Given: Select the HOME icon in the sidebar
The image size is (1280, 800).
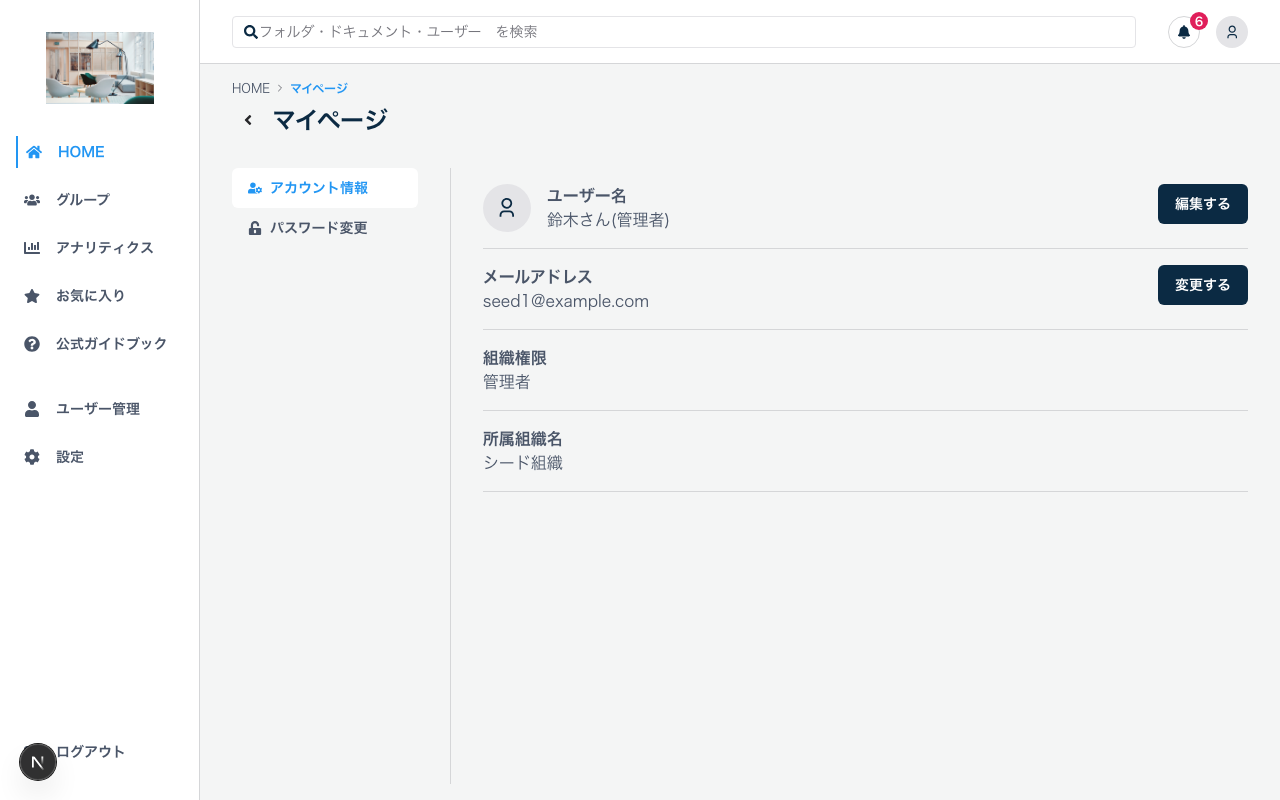Looking at the screenshot, I should tap(33, 152).
